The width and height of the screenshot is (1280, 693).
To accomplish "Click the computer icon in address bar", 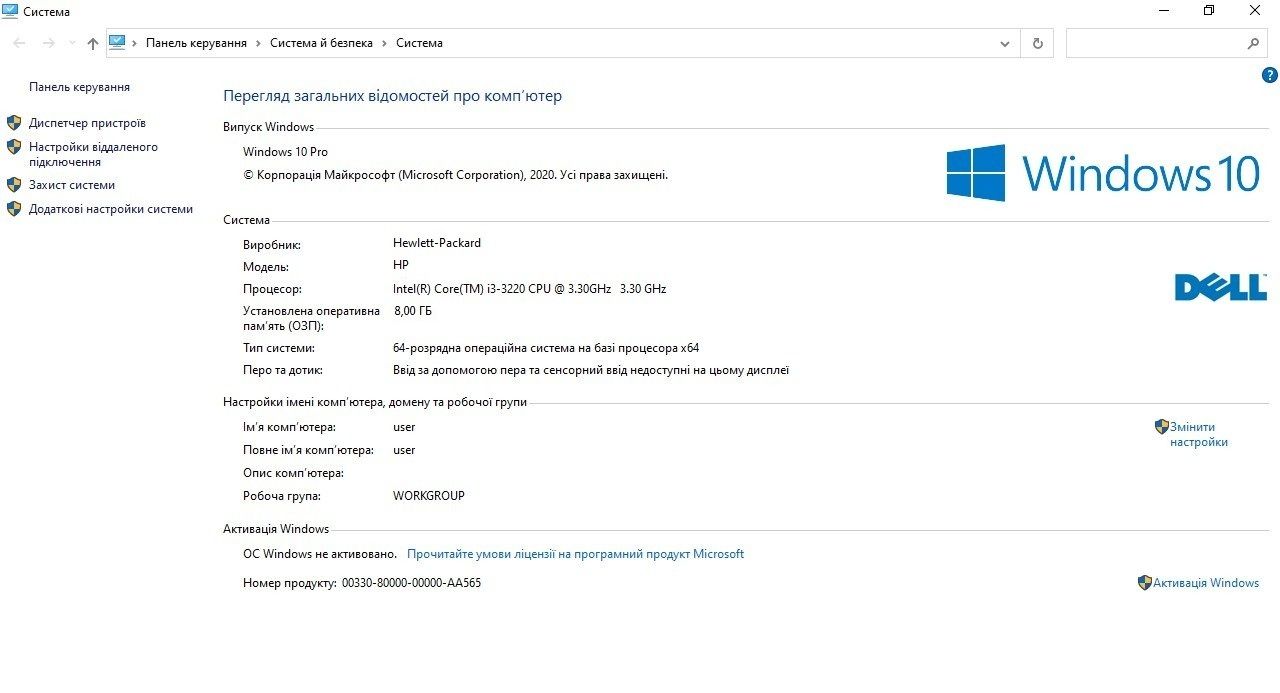I will click(x=117, y=43).
